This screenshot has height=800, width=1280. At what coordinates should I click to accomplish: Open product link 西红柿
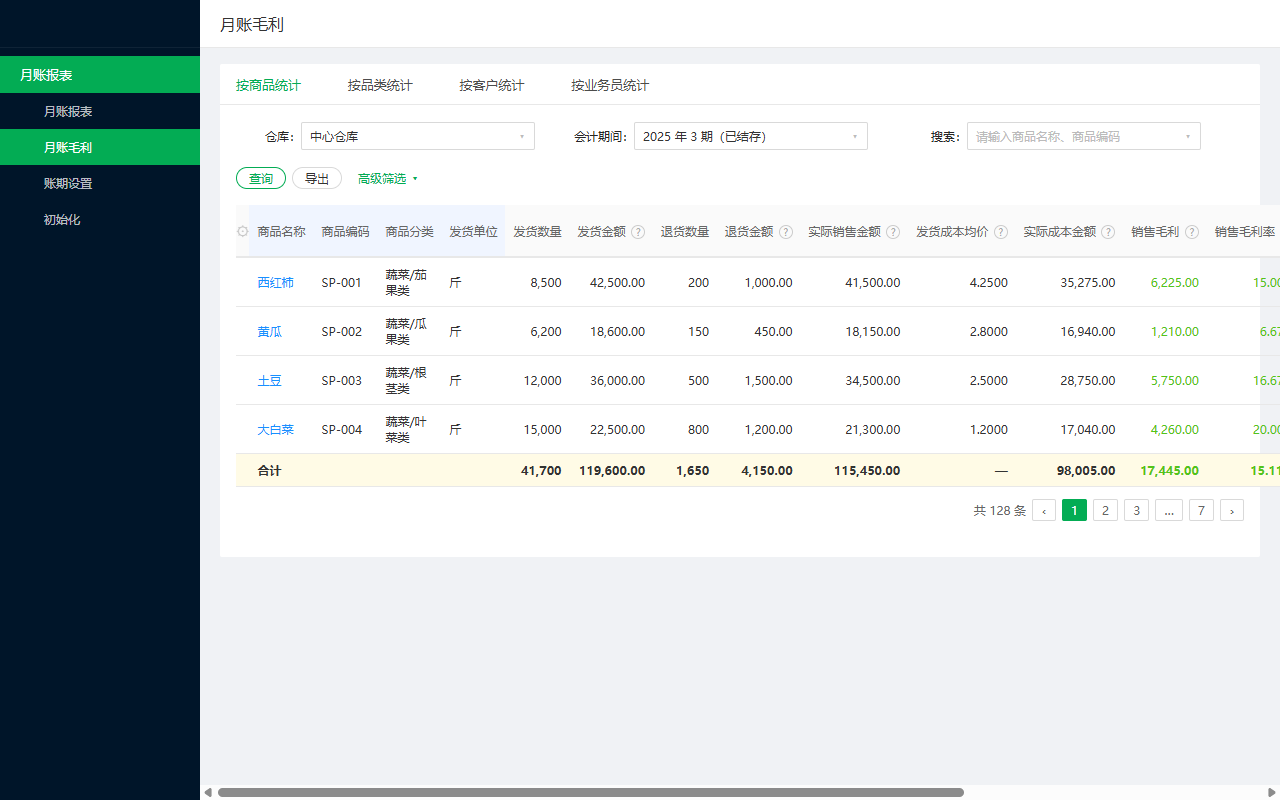click(x=276, y=282)
